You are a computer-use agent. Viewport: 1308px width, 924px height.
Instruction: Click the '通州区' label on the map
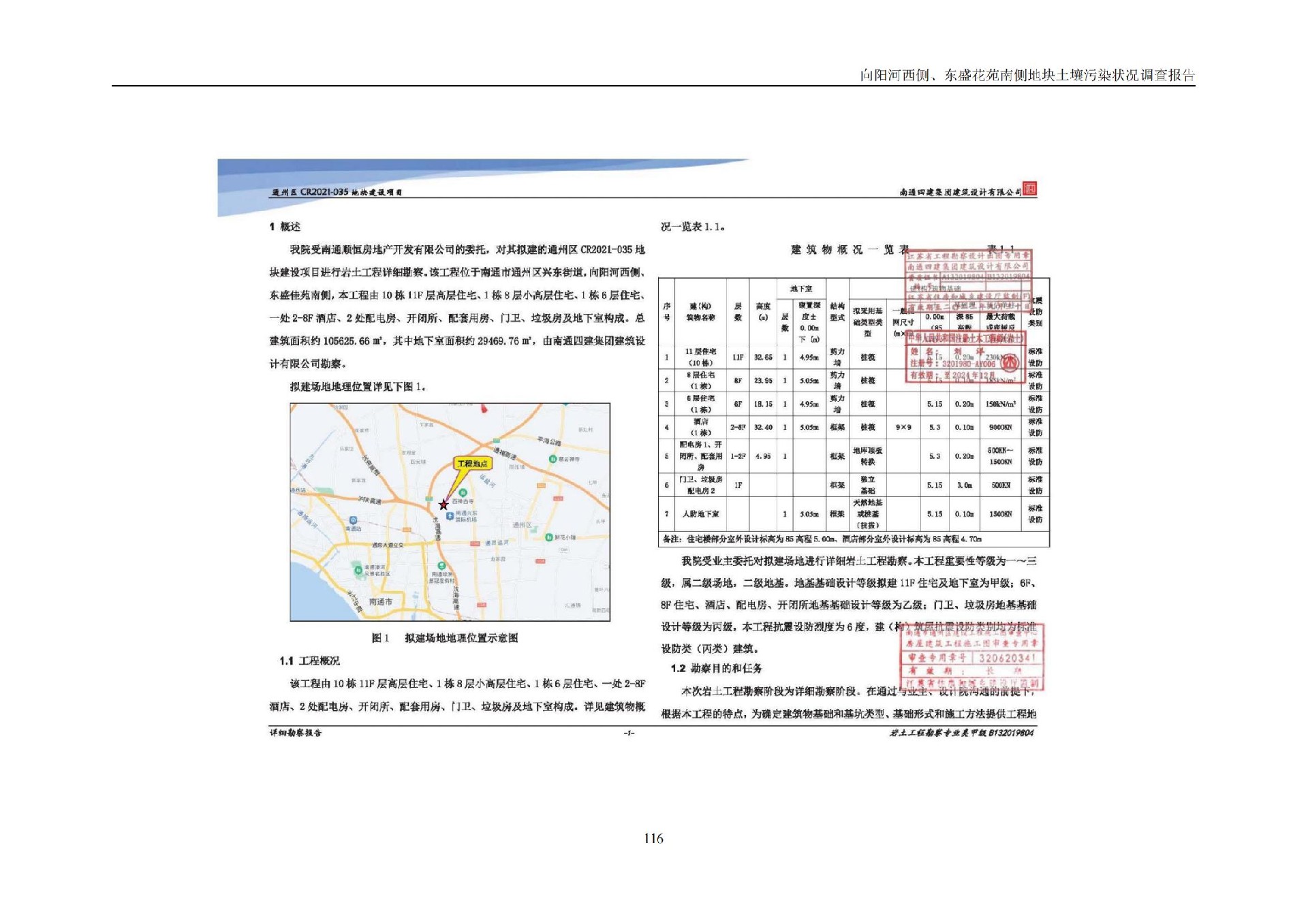523,524
